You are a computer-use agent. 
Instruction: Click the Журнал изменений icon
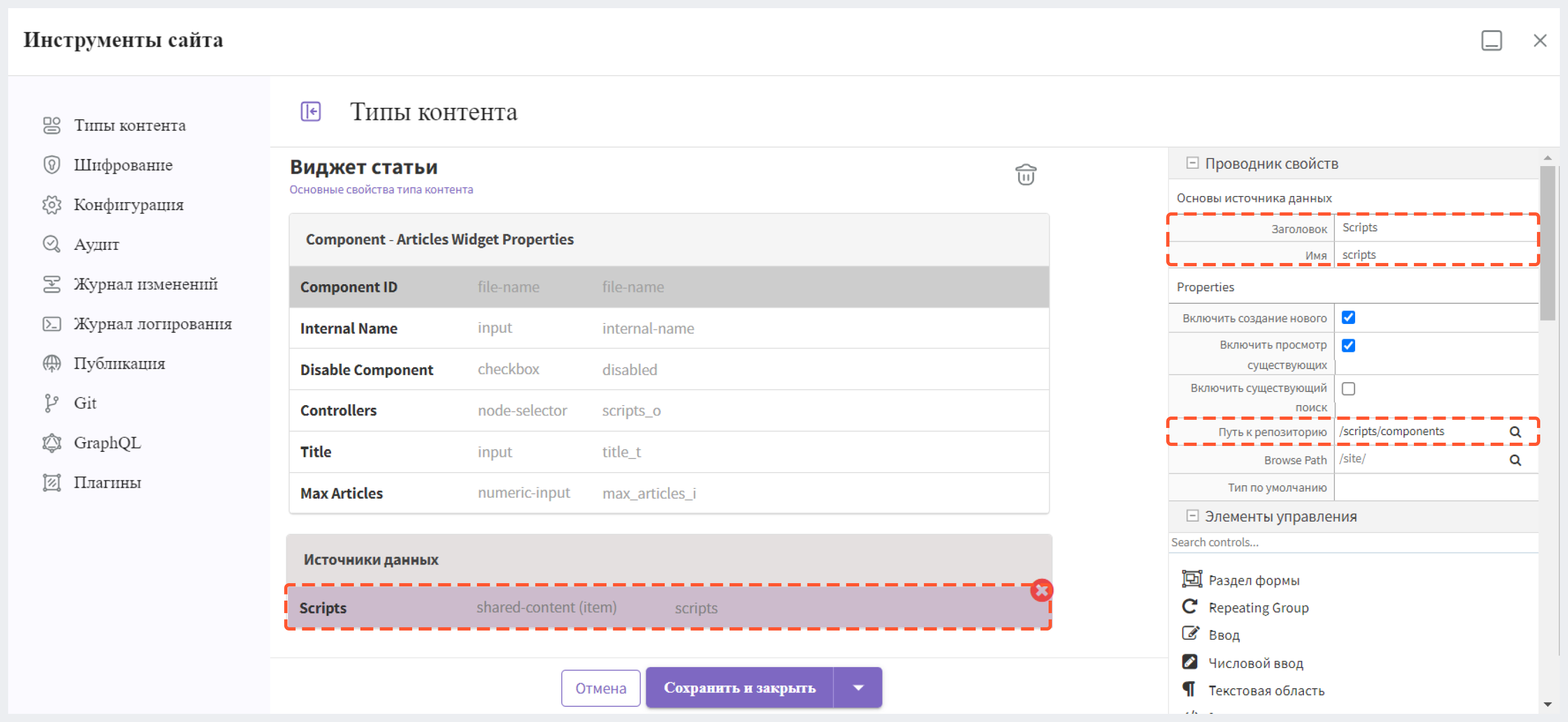(x=52, y=284)
